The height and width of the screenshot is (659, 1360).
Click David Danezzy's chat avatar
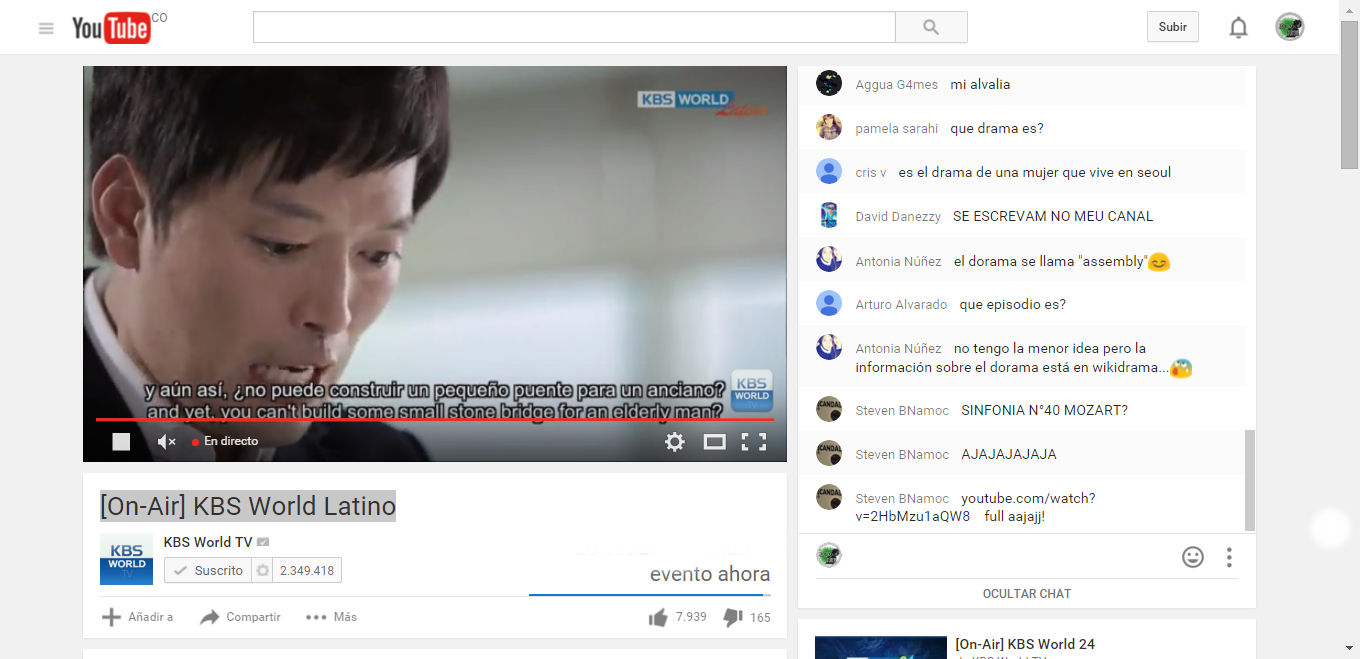829,215
